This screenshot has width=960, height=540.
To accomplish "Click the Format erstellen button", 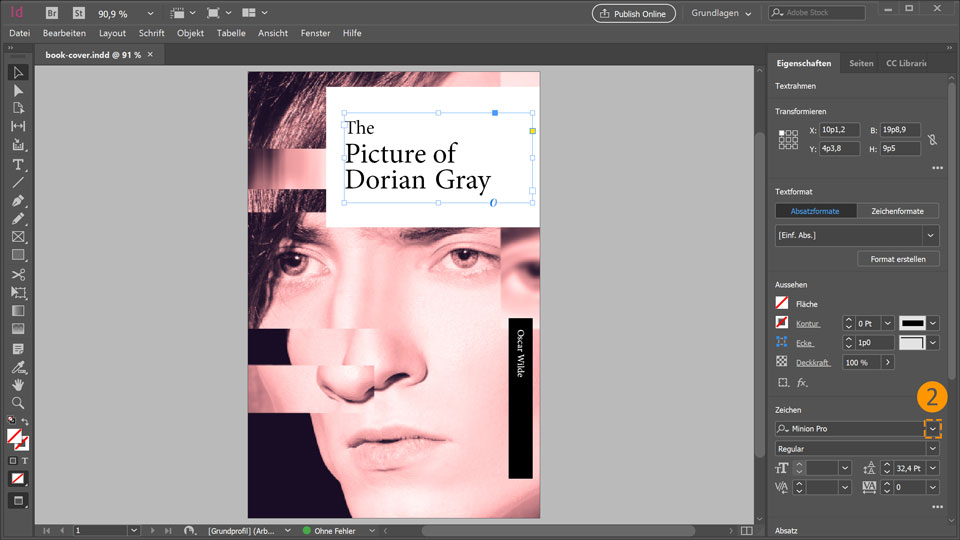I will point(897,259).
